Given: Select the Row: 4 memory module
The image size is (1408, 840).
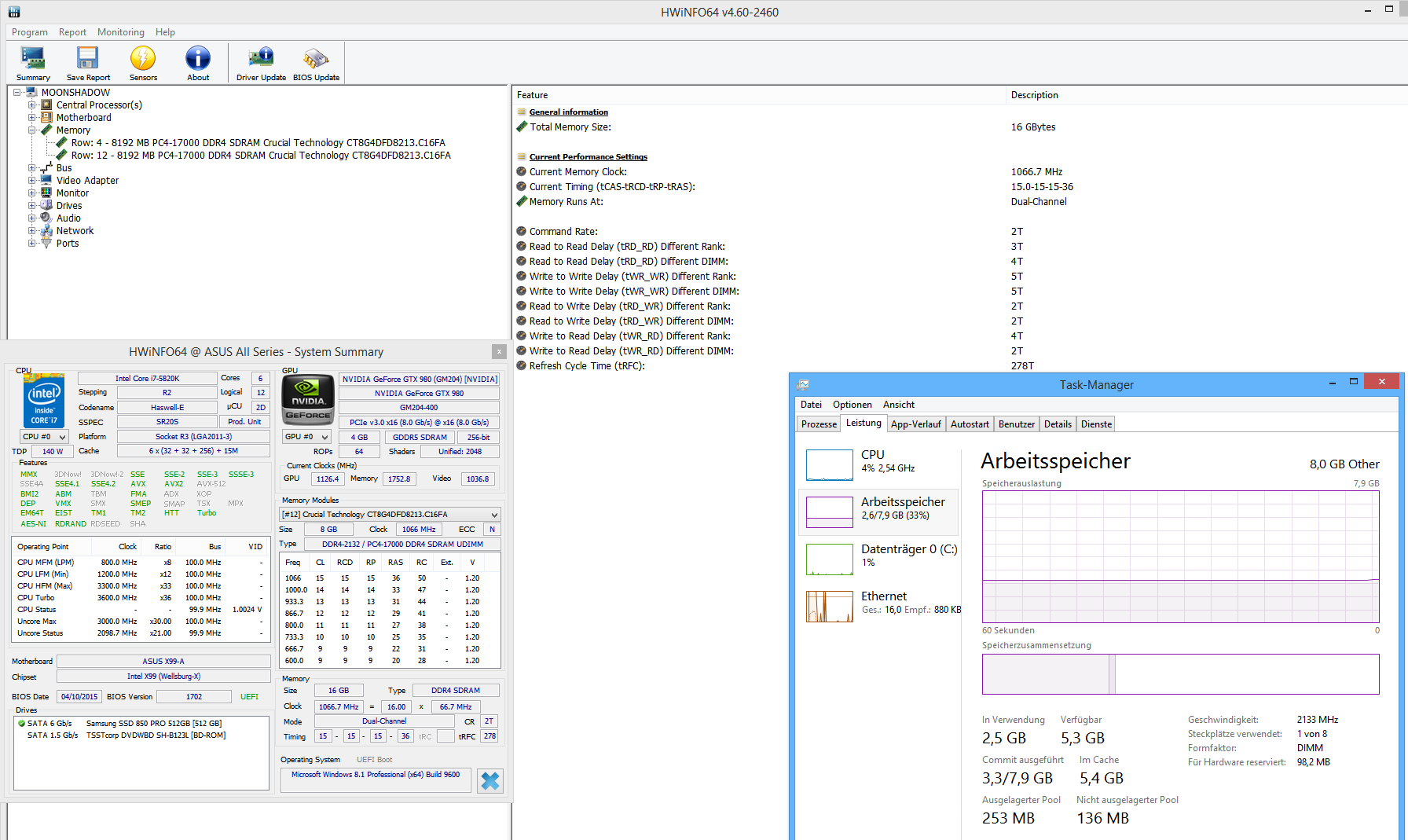Looking at the screenshot, I should (x=258, y=143).
